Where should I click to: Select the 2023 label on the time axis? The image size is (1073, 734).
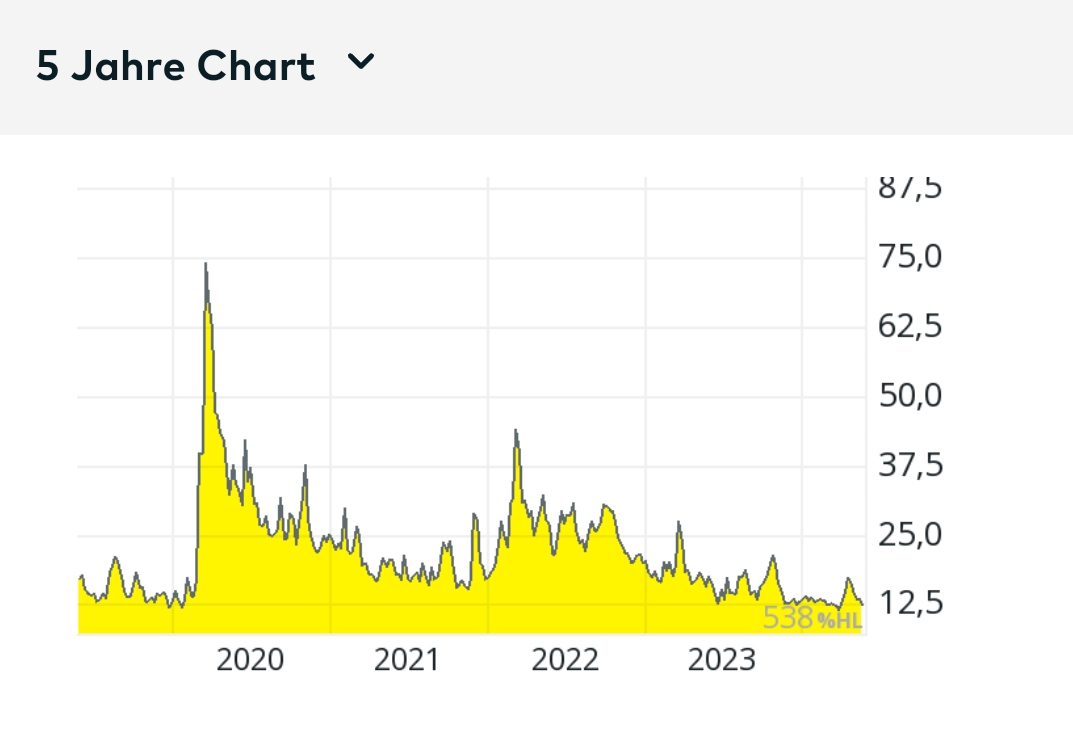pos(722,660)
